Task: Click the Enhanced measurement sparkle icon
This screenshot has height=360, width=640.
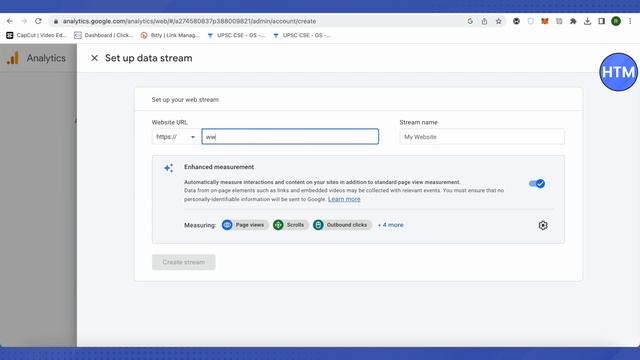Action: pos(169,168)
